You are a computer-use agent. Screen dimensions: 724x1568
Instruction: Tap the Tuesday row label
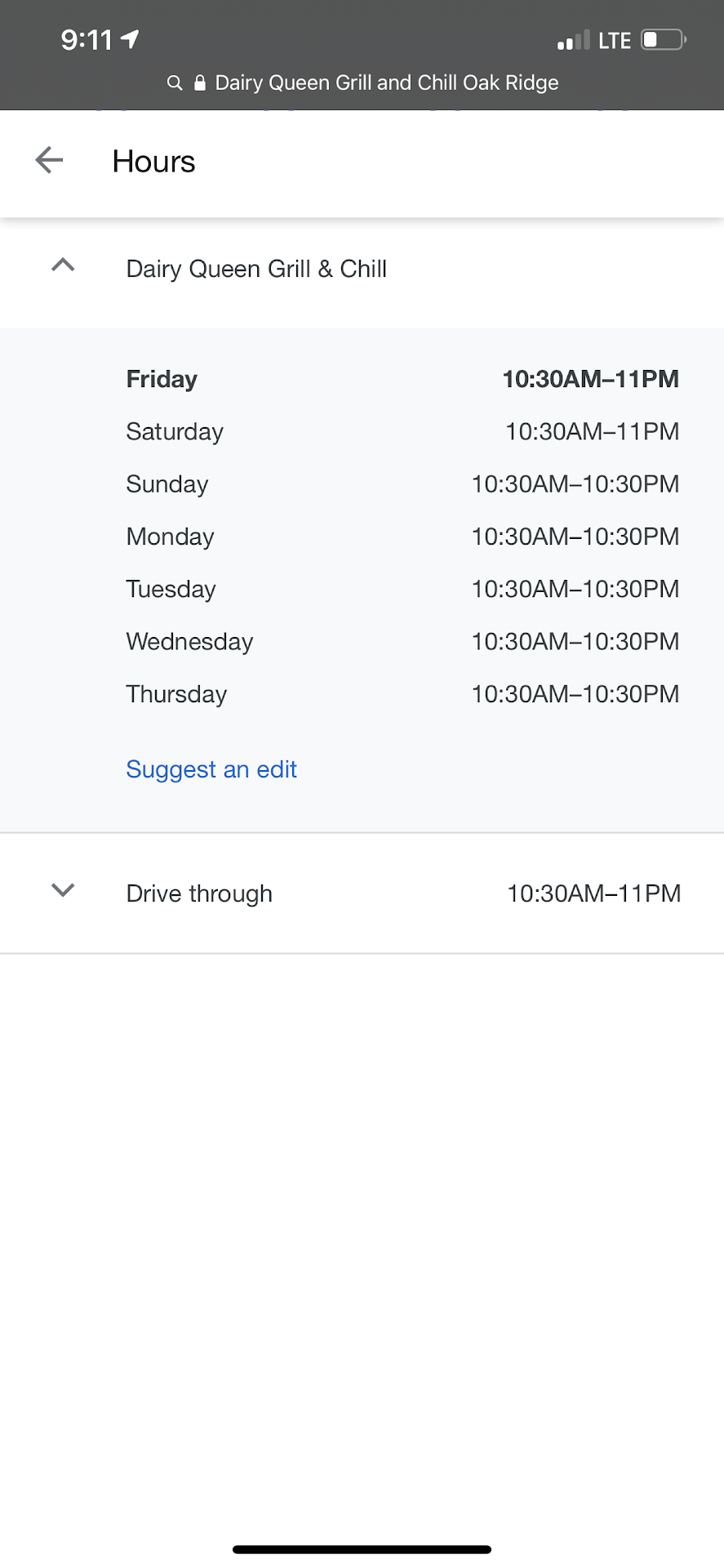171,589
